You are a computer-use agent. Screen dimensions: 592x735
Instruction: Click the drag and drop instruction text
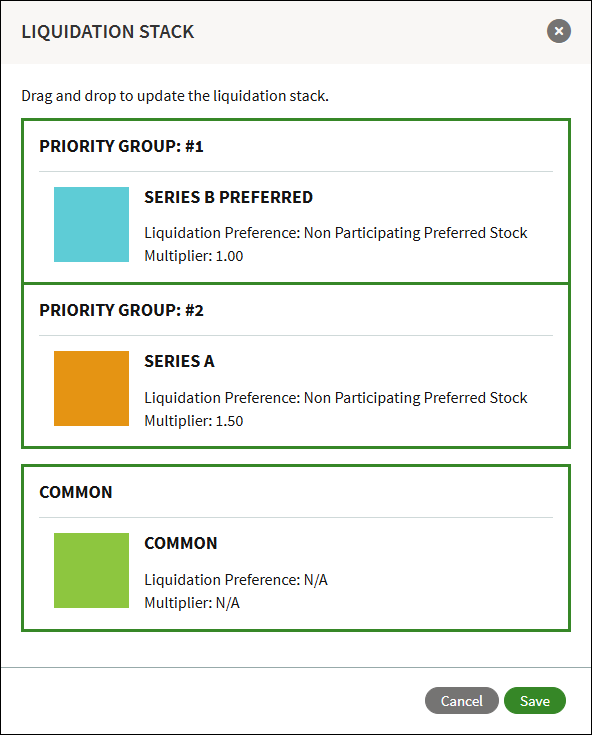(175, 96)
